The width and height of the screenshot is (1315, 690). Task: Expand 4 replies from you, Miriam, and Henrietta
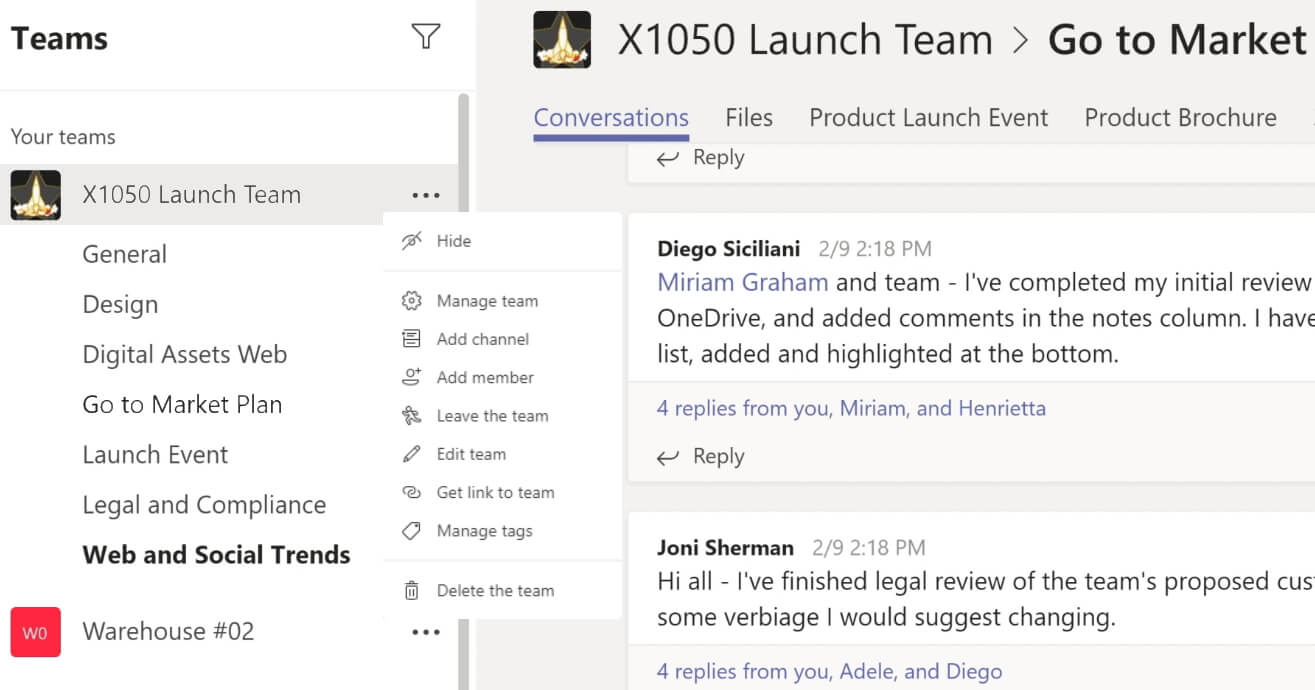[x=851, y=408]
